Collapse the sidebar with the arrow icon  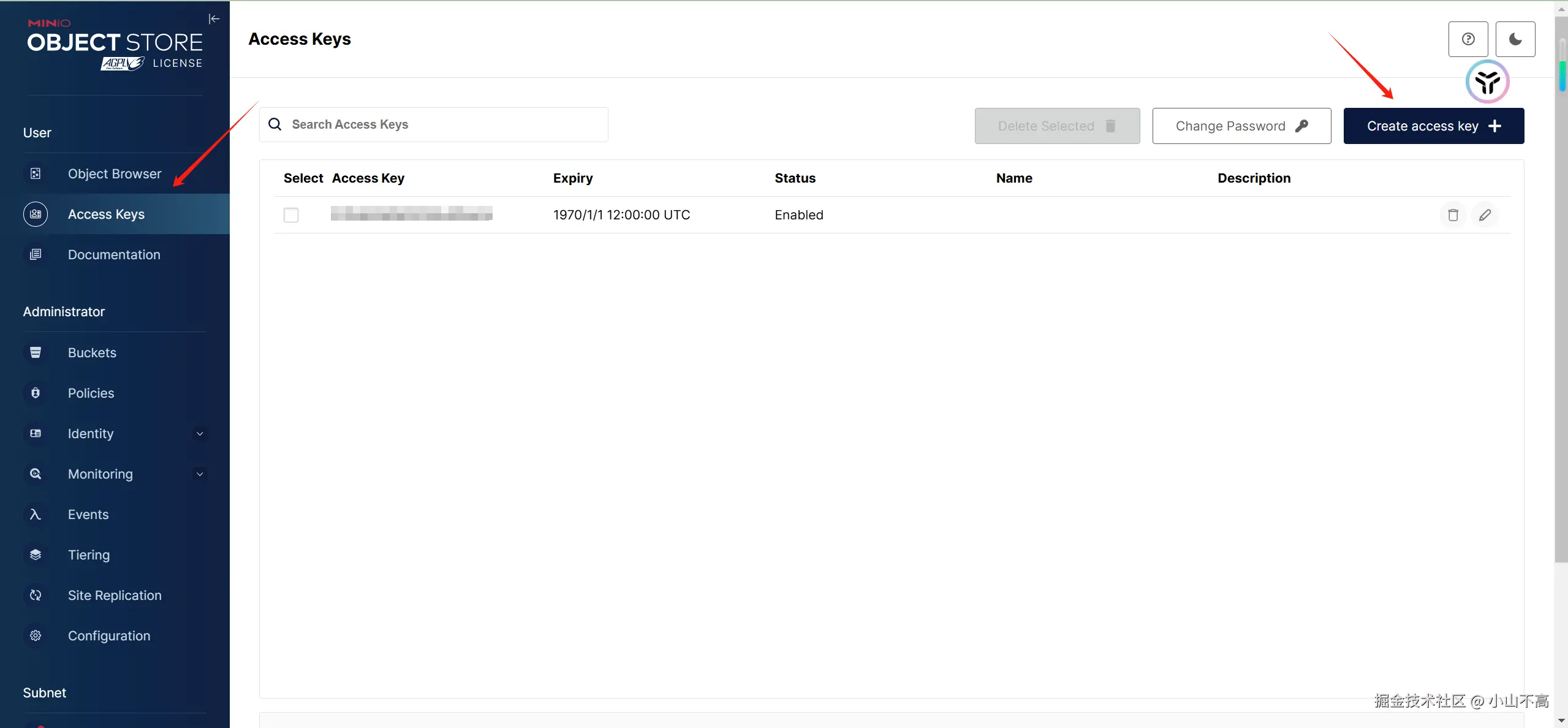(x=214, y=19)
